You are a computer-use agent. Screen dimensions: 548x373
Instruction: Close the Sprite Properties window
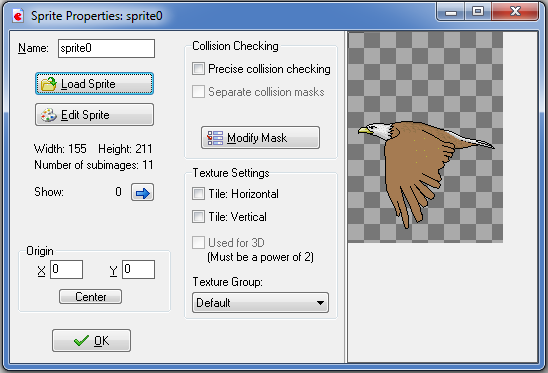(515, 12)
